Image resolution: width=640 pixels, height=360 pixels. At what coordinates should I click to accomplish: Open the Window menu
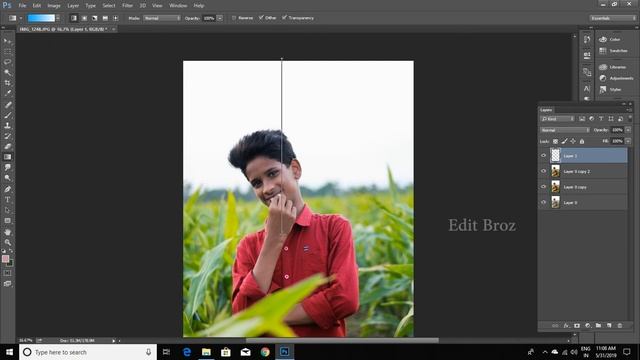coord(178,6)
